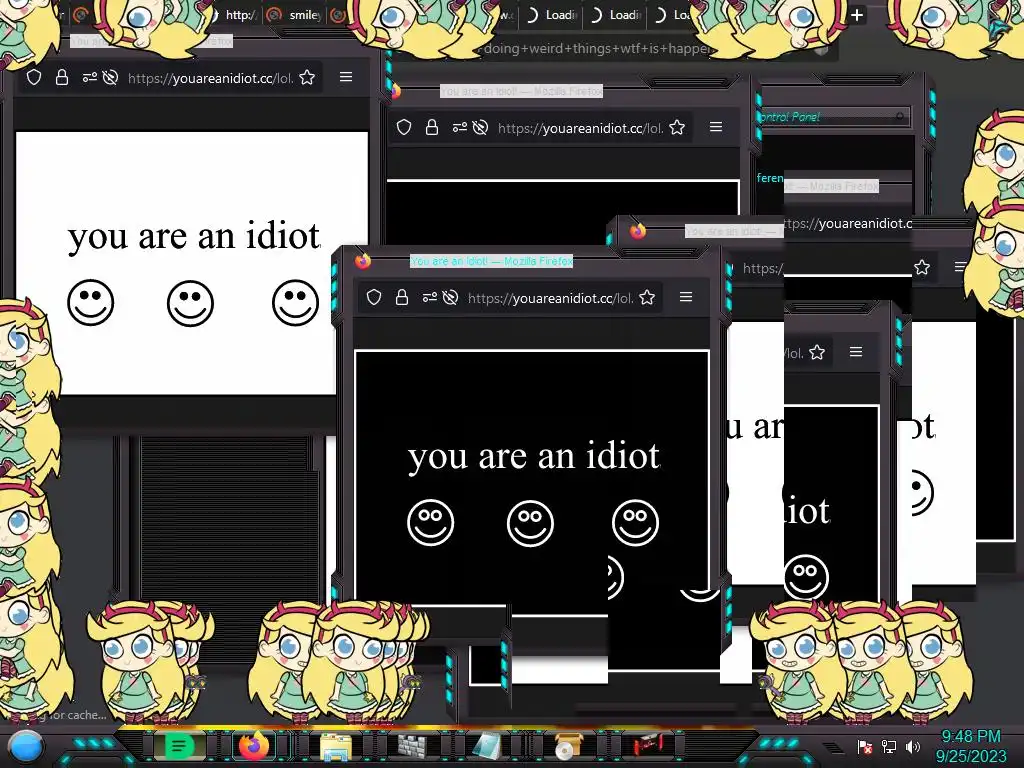Open the brick wall firewall taskbar icon

tap(412, 746)
